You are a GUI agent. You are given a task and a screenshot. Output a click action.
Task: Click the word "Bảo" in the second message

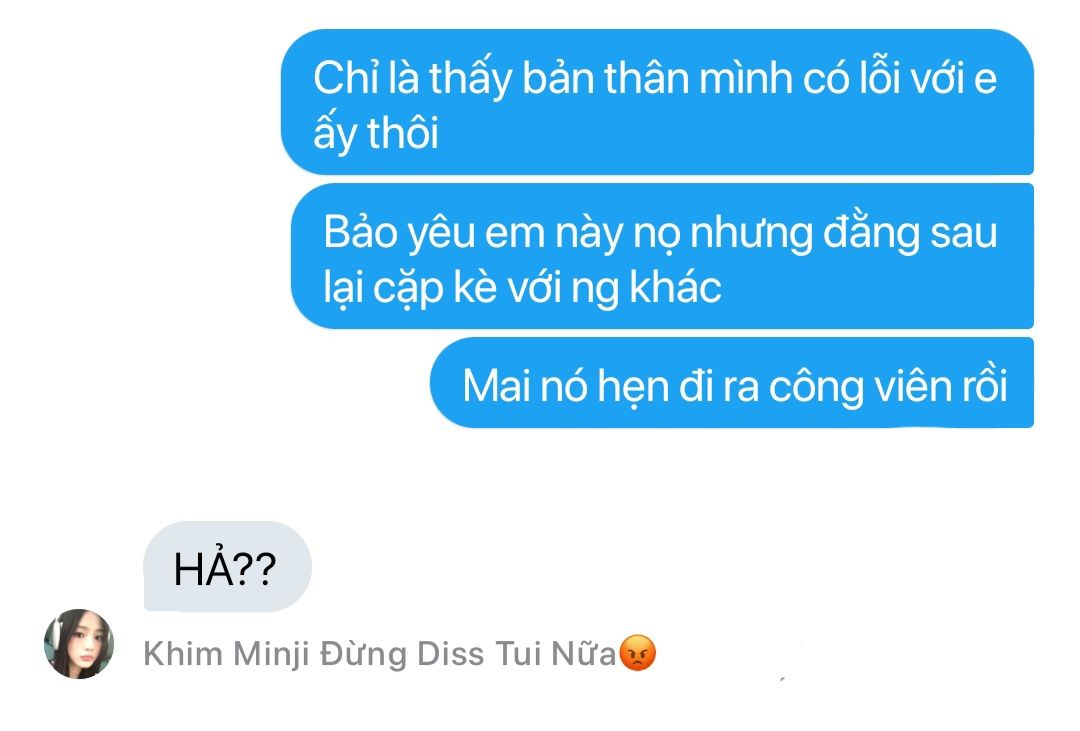point(360,231)
